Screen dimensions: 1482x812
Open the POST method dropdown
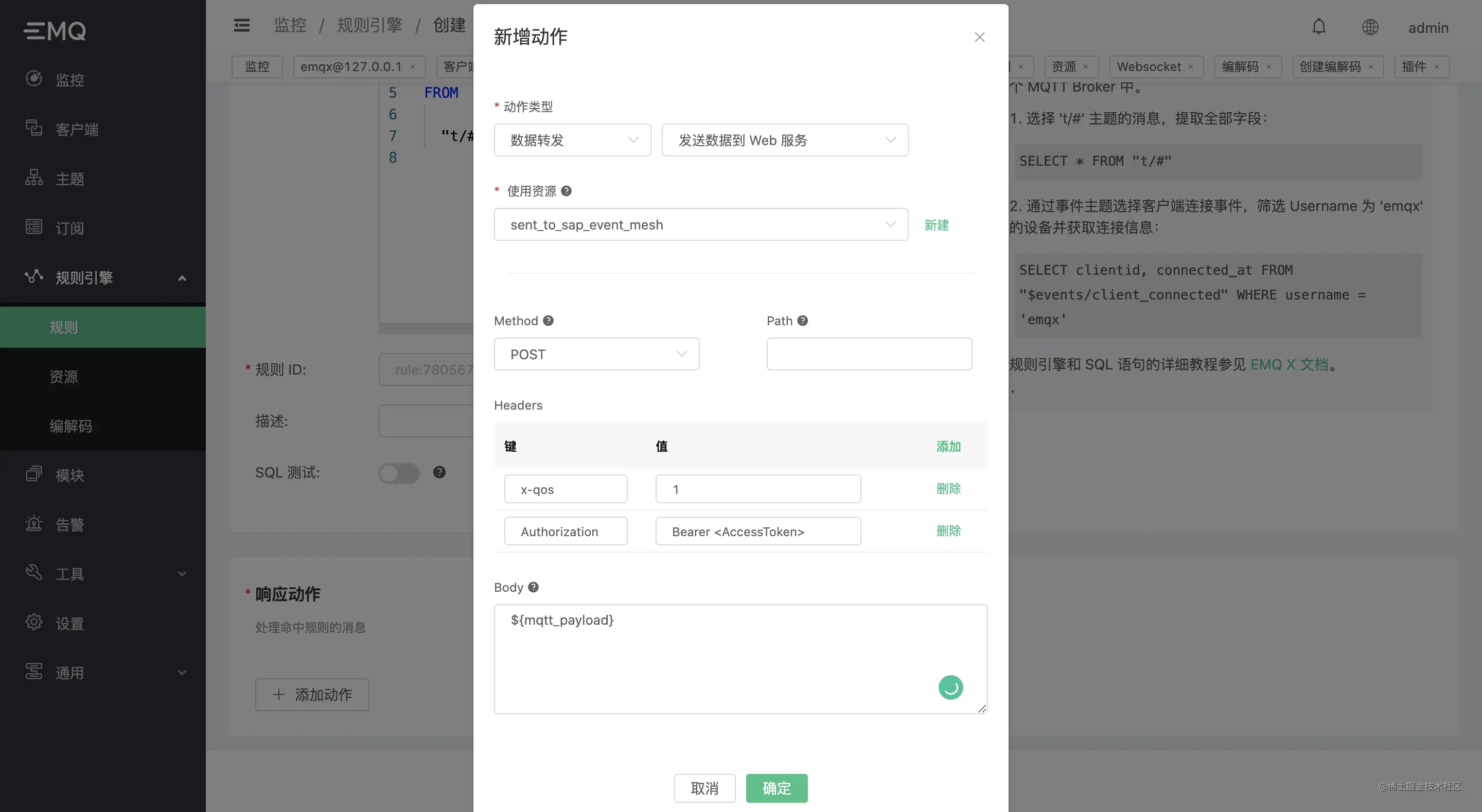596,354
